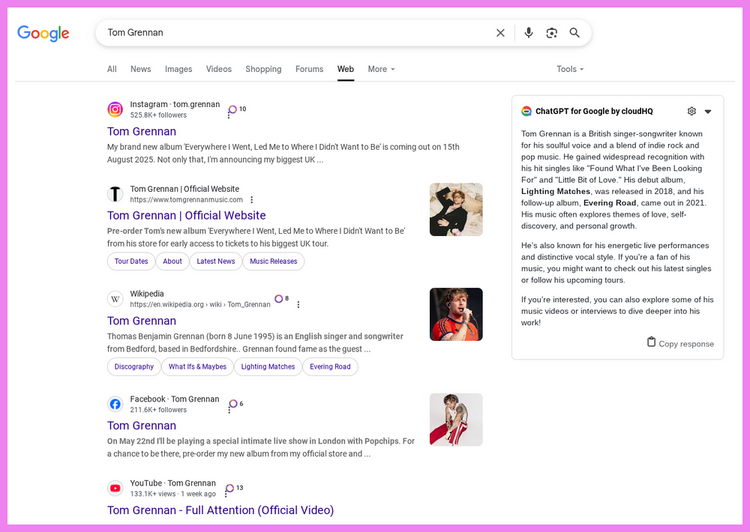Image resolution: width=750 pixels, height=532 pixels.
Task: Open Google Lens image search icon
Action: coord(551,33)
